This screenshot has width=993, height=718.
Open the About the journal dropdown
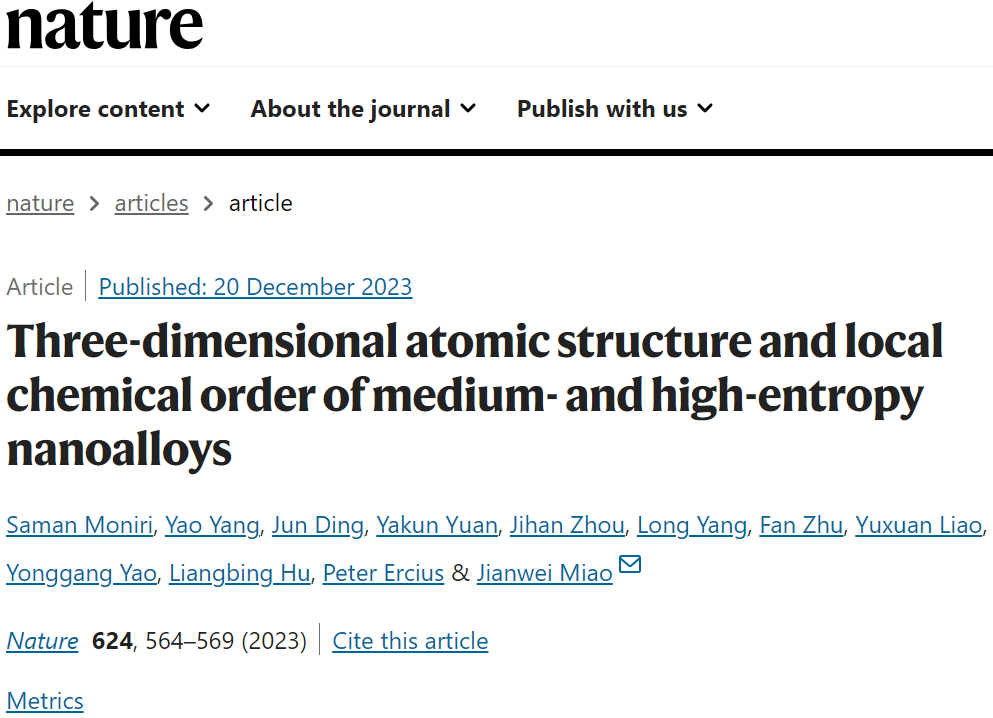click(x=364, y=109)
